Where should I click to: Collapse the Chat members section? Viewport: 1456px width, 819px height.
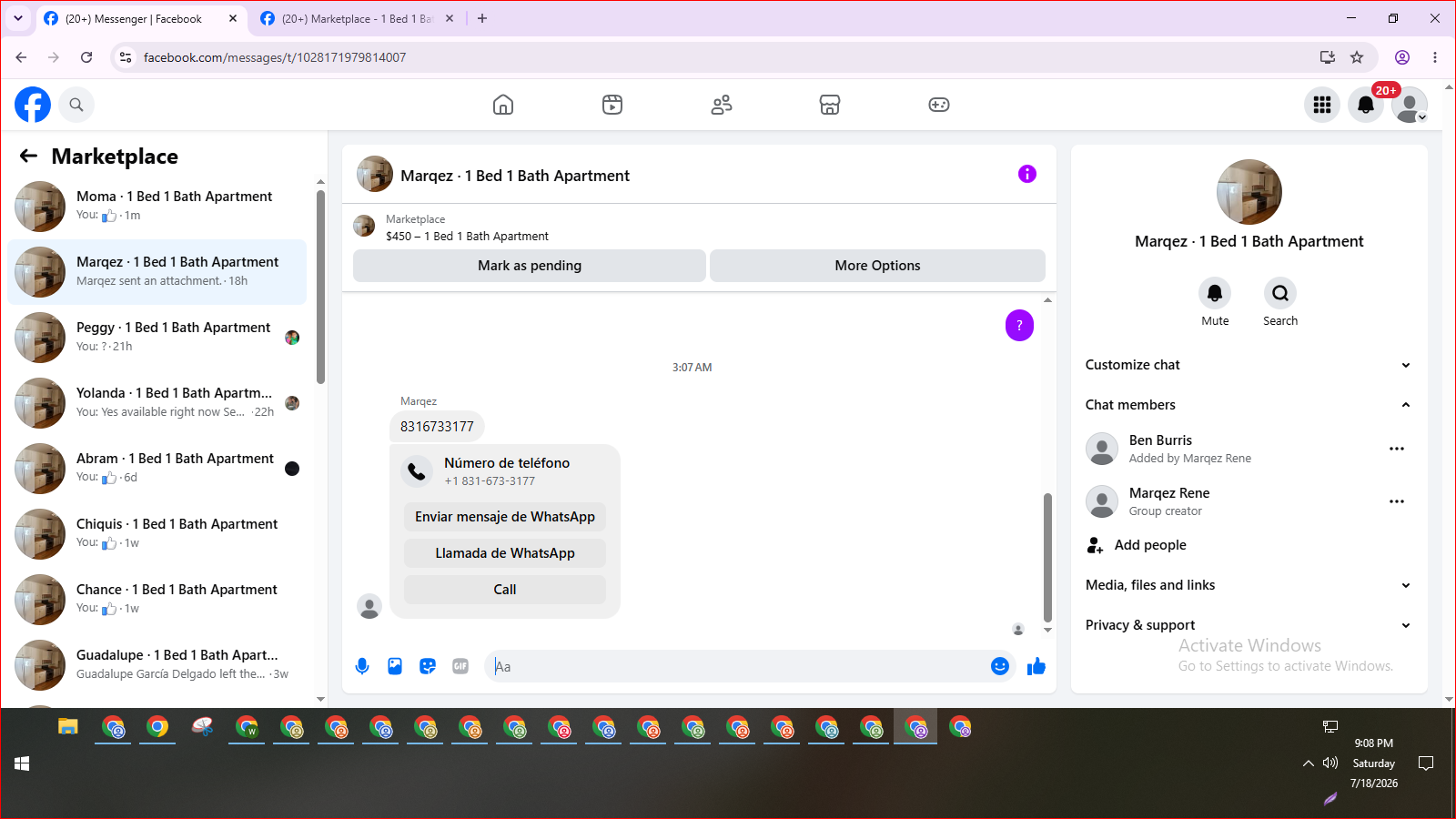pyautogui.click(x=1249, y=405)
